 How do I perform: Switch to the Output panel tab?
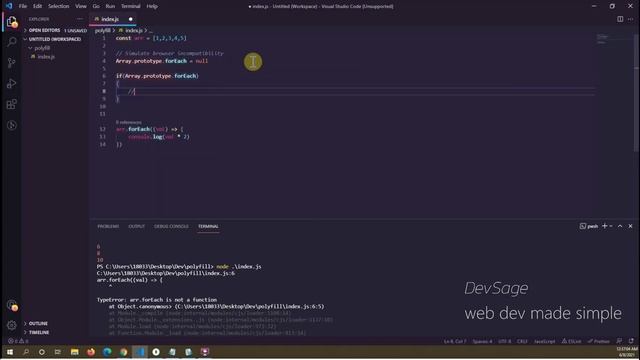[x=137, y=227]
